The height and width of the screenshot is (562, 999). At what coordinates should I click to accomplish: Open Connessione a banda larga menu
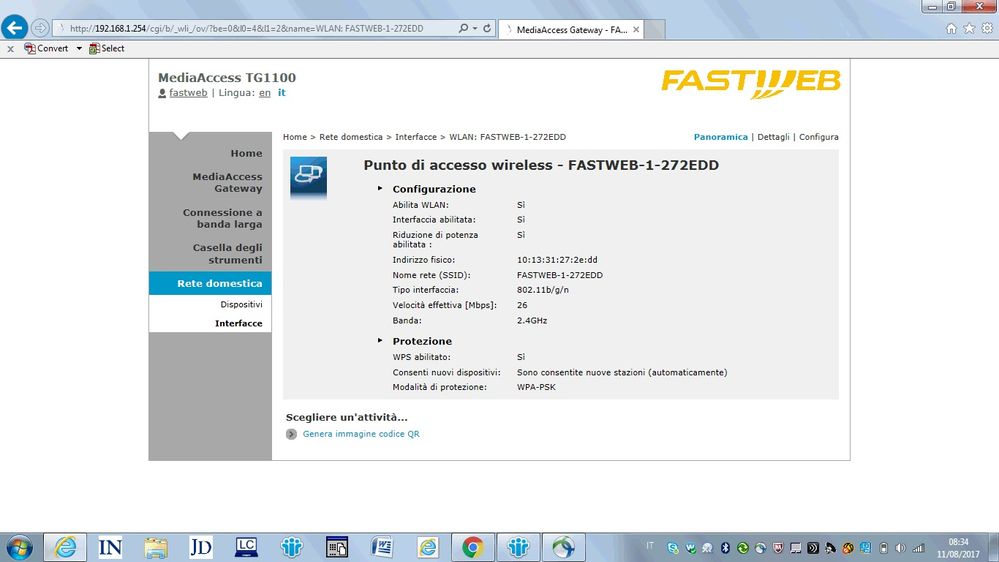point(222,218)
